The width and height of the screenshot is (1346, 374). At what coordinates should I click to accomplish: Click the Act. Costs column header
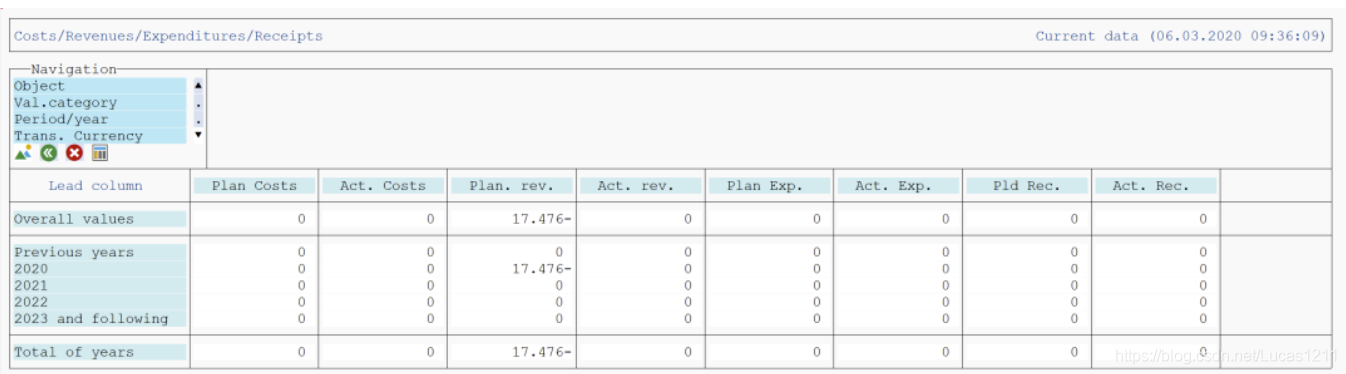tap(383, 186)
